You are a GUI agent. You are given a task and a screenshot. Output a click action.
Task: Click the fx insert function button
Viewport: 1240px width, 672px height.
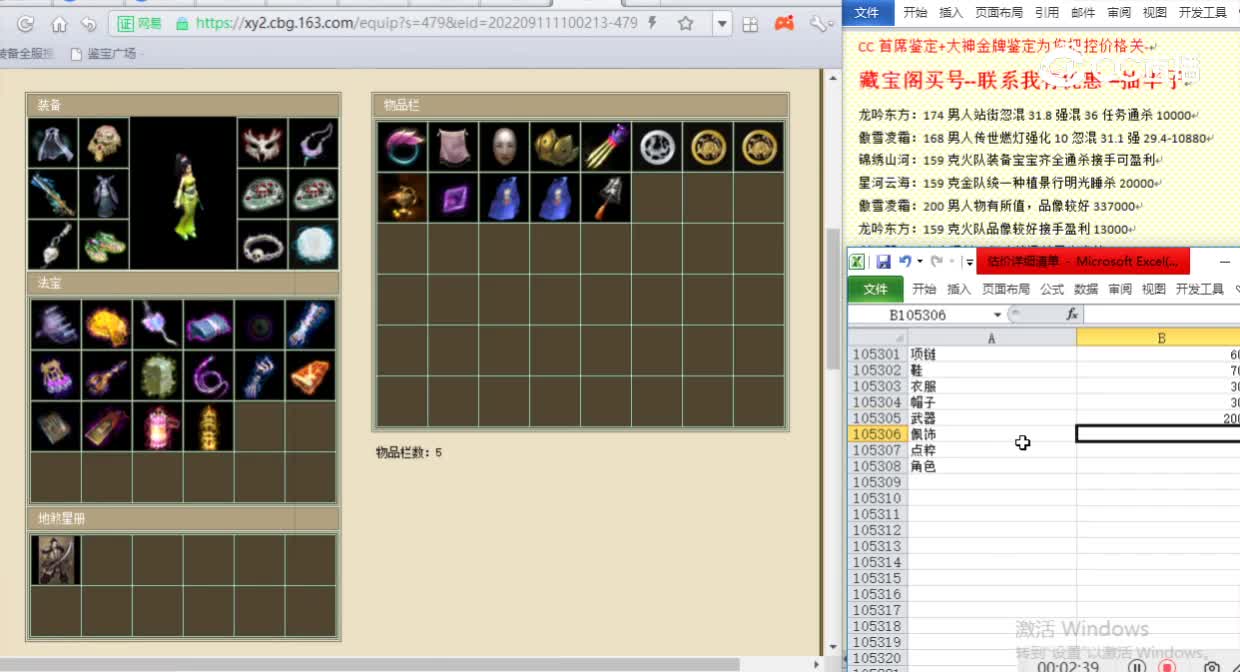tap(1072, 314)
